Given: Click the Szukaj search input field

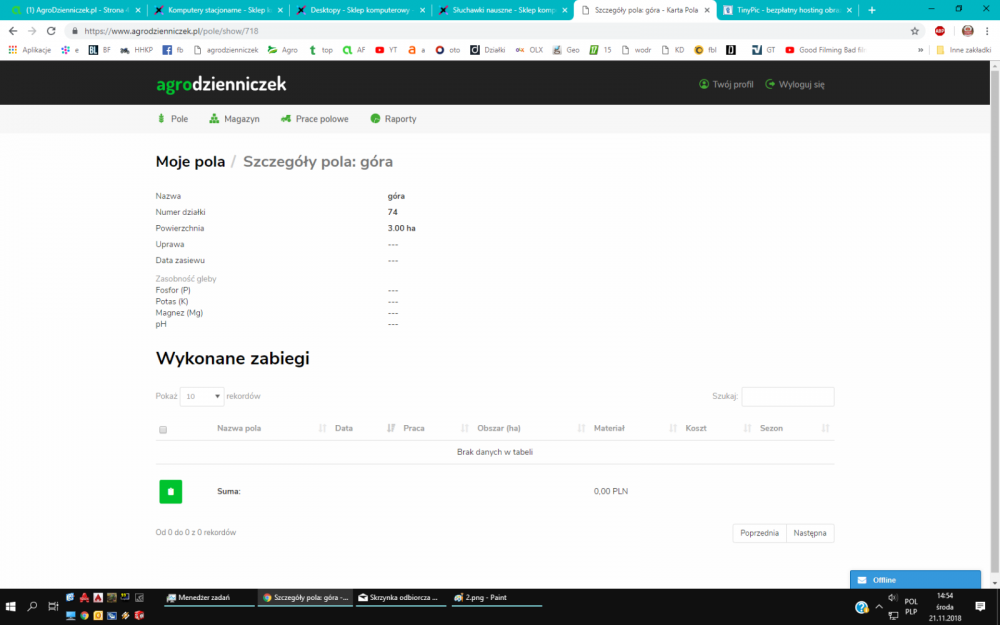Looking at the screenshot, I should [x=787, y=397].
